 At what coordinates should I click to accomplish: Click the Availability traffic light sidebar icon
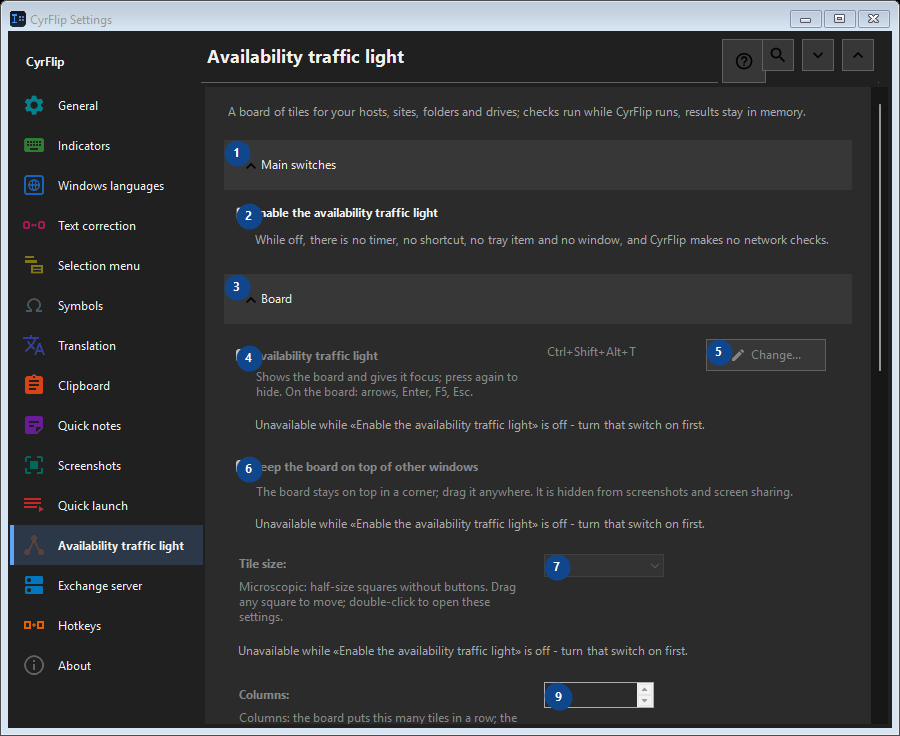point(34,545)
